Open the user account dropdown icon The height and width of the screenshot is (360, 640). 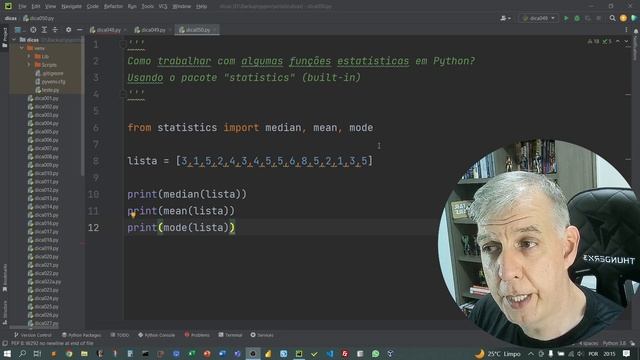[505, 18]
